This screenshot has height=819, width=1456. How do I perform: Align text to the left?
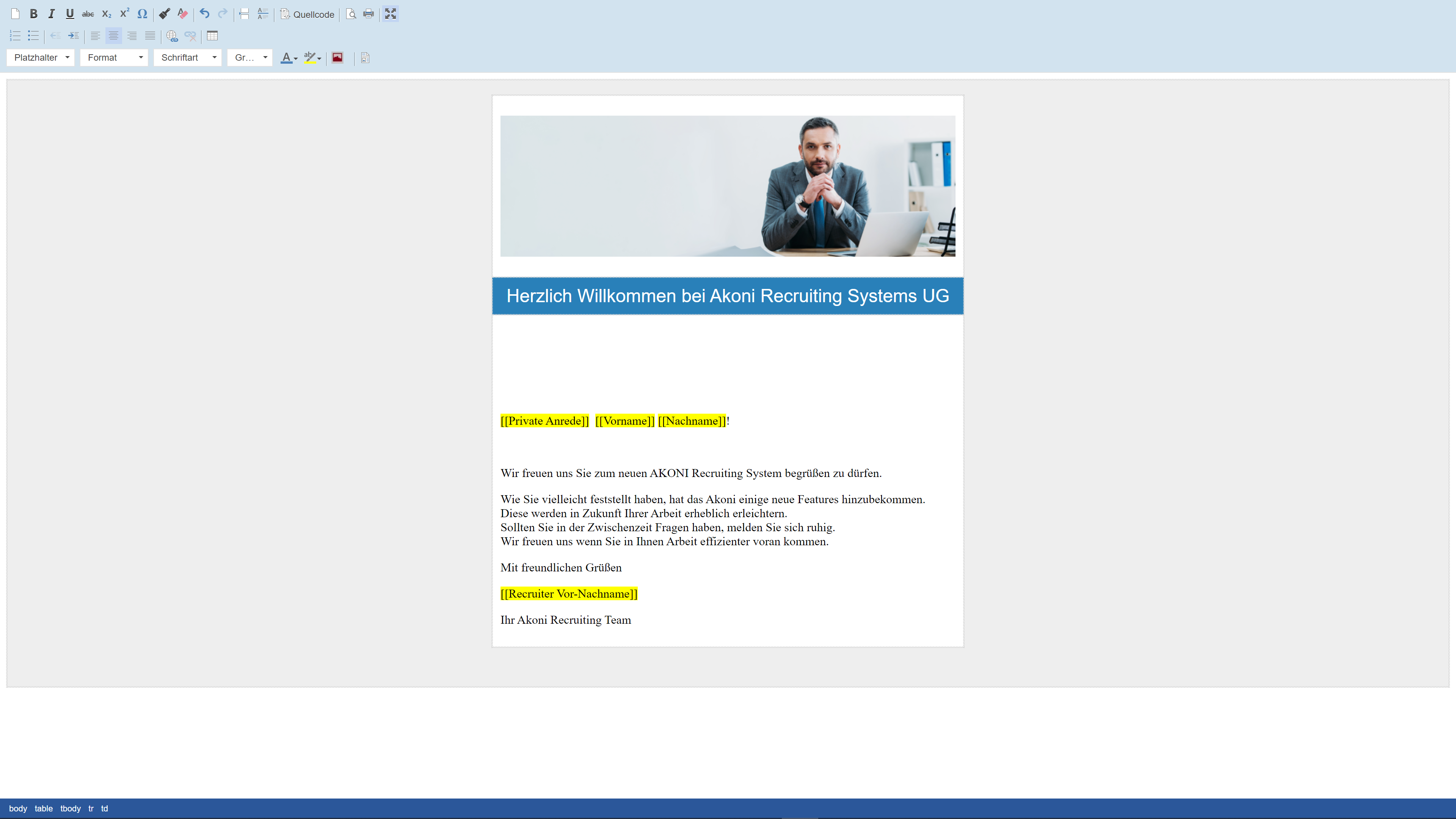pos(96,36)
